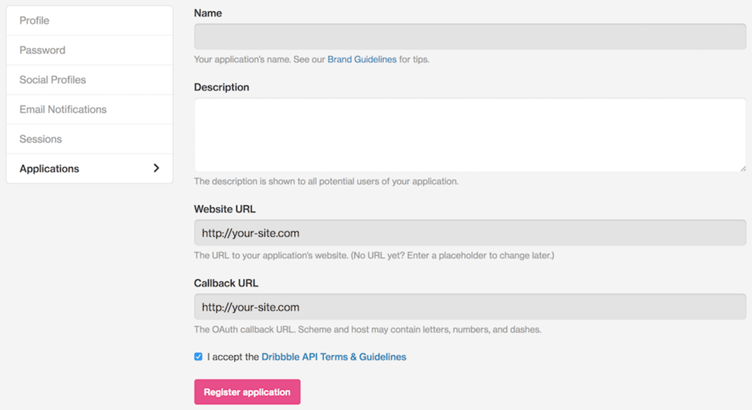Open the Sessions section

pyautogui.click(x=90, y=139)
